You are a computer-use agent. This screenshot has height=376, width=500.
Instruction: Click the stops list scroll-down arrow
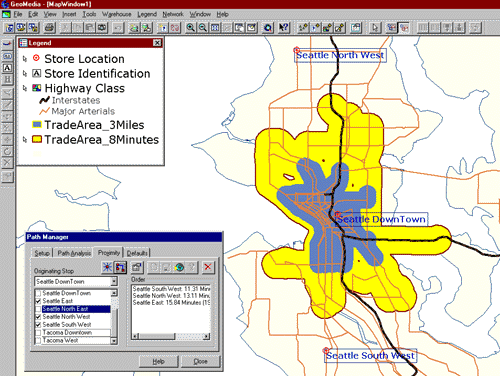click(114, 341)
